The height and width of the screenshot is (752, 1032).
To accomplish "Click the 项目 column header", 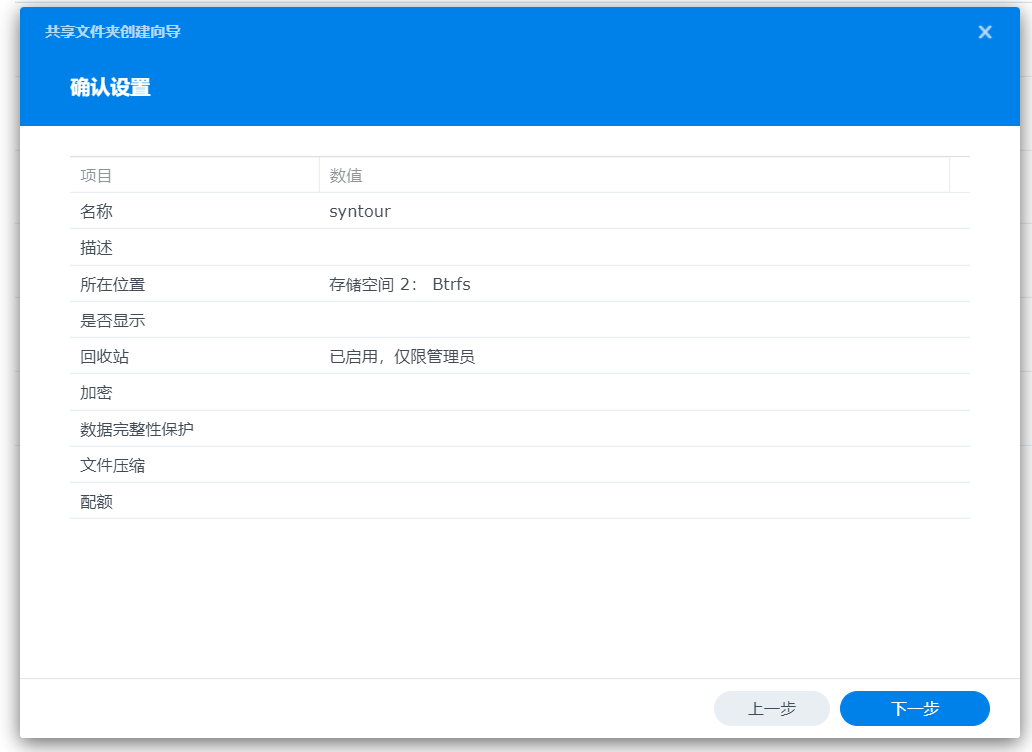I will [194, 176].
